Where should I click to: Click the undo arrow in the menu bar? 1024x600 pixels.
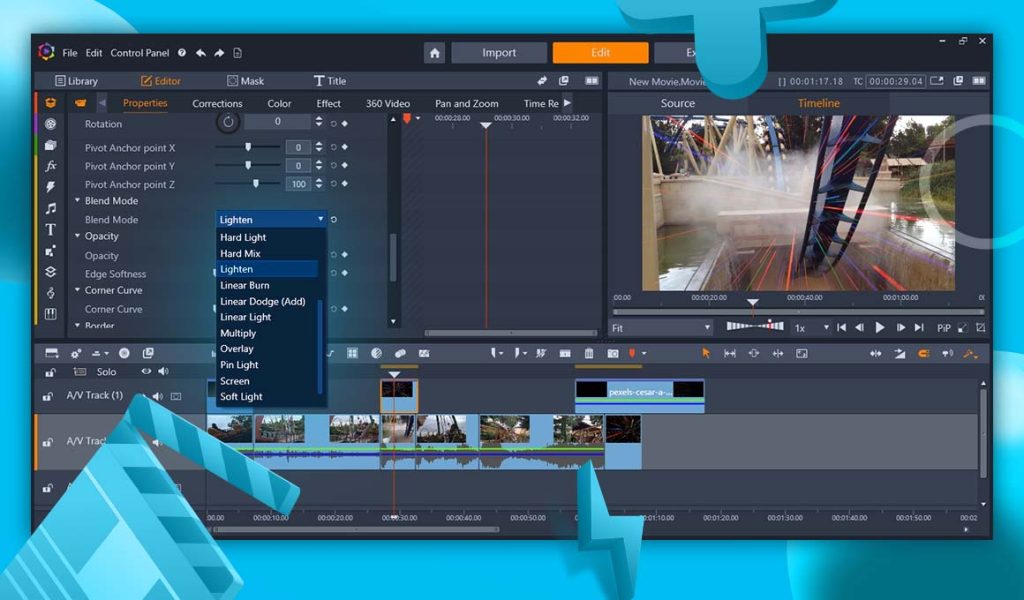click(200, 53)
